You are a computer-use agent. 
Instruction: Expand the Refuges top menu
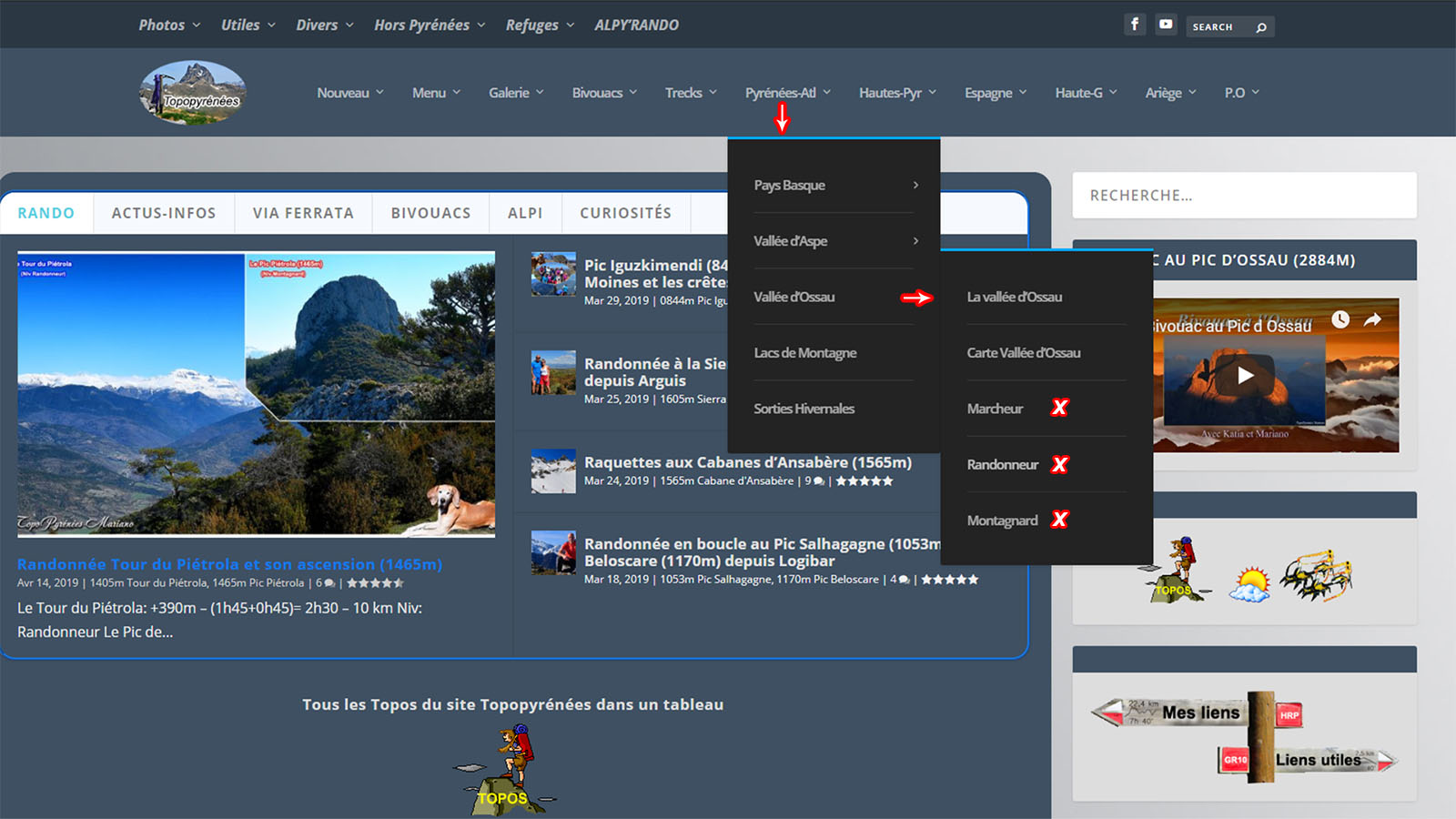tap(540, 25)
